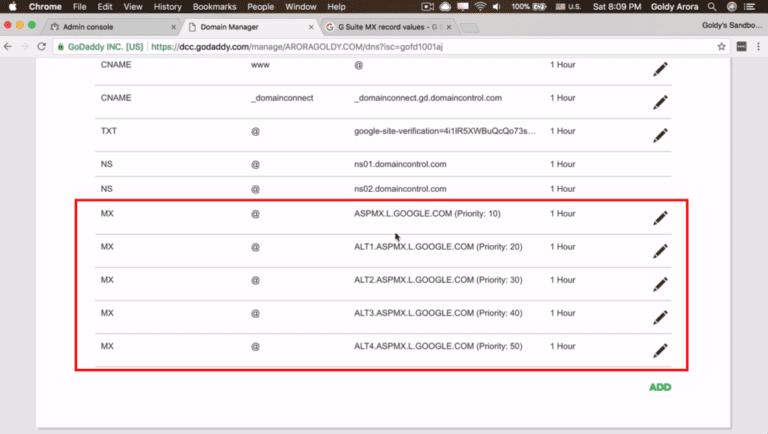Click the Siri icon in menu bar
This screenshot has height=434, width=768.
point(732,7)
